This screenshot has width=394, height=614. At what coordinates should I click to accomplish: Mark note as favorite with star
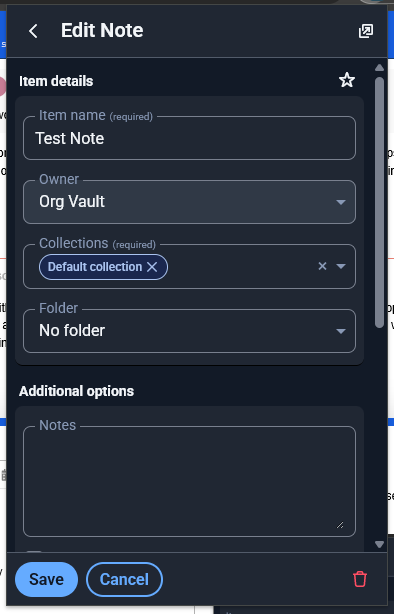(x=347, y=80)
